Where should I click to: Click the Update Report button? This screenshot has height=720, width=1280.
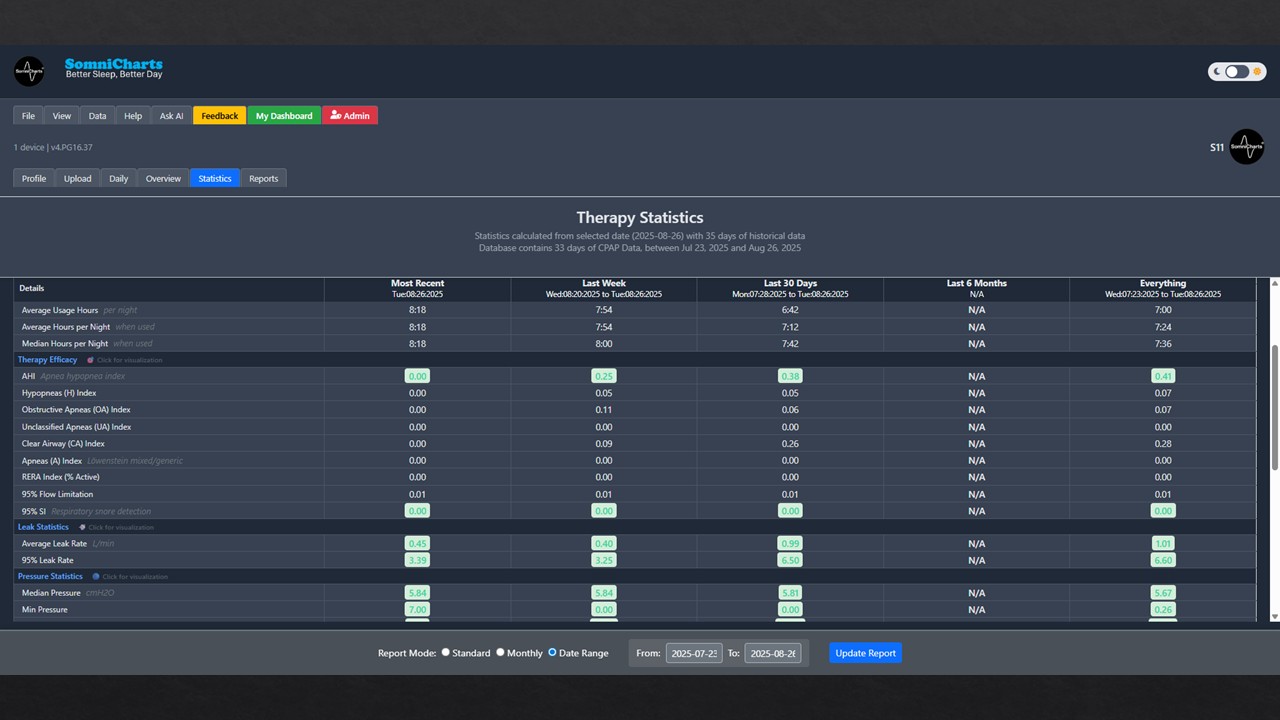coord(865,653)
